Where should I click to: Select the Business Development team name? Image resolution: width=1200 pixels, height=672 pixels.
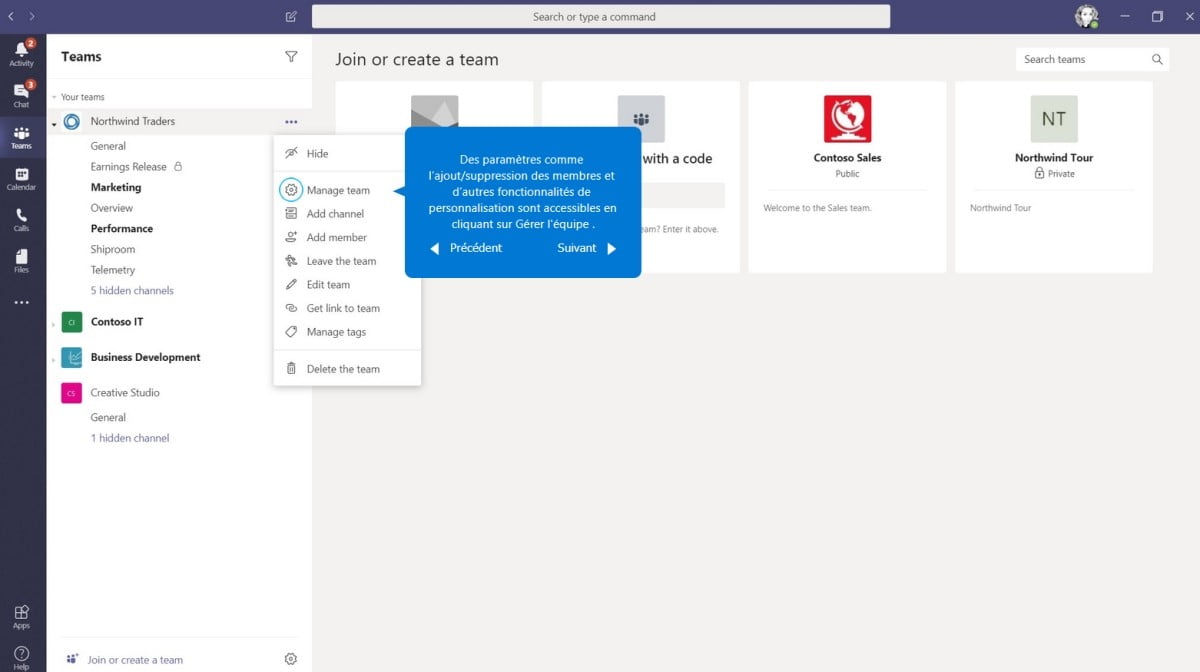(146, 357)
